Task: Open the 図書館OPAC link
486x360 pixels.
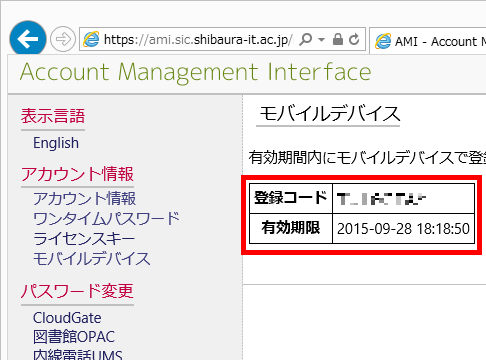Action: coord(74,337)
